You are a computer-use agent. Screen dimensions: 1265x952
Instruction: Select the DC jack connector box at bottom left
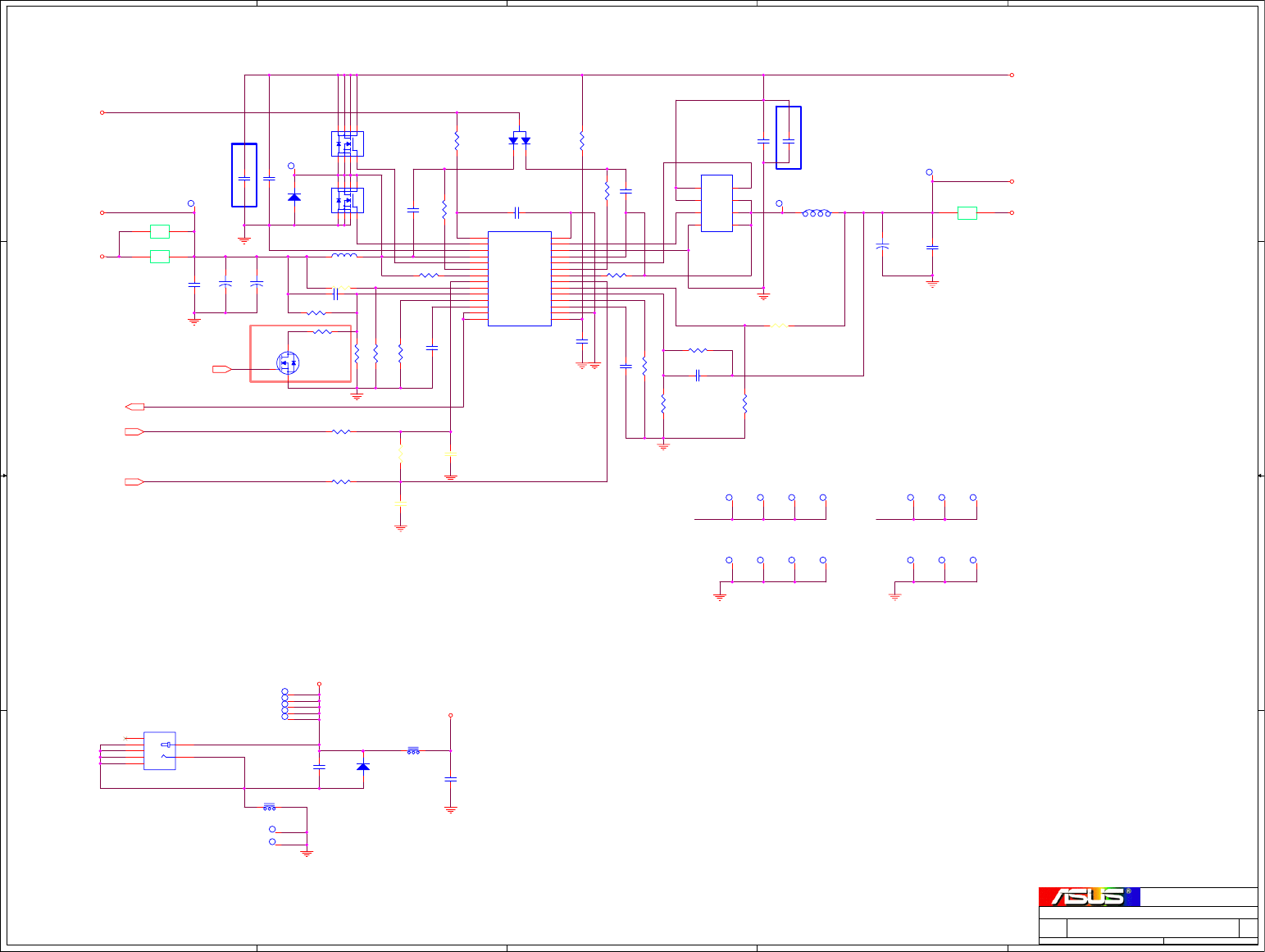(160, 750)
